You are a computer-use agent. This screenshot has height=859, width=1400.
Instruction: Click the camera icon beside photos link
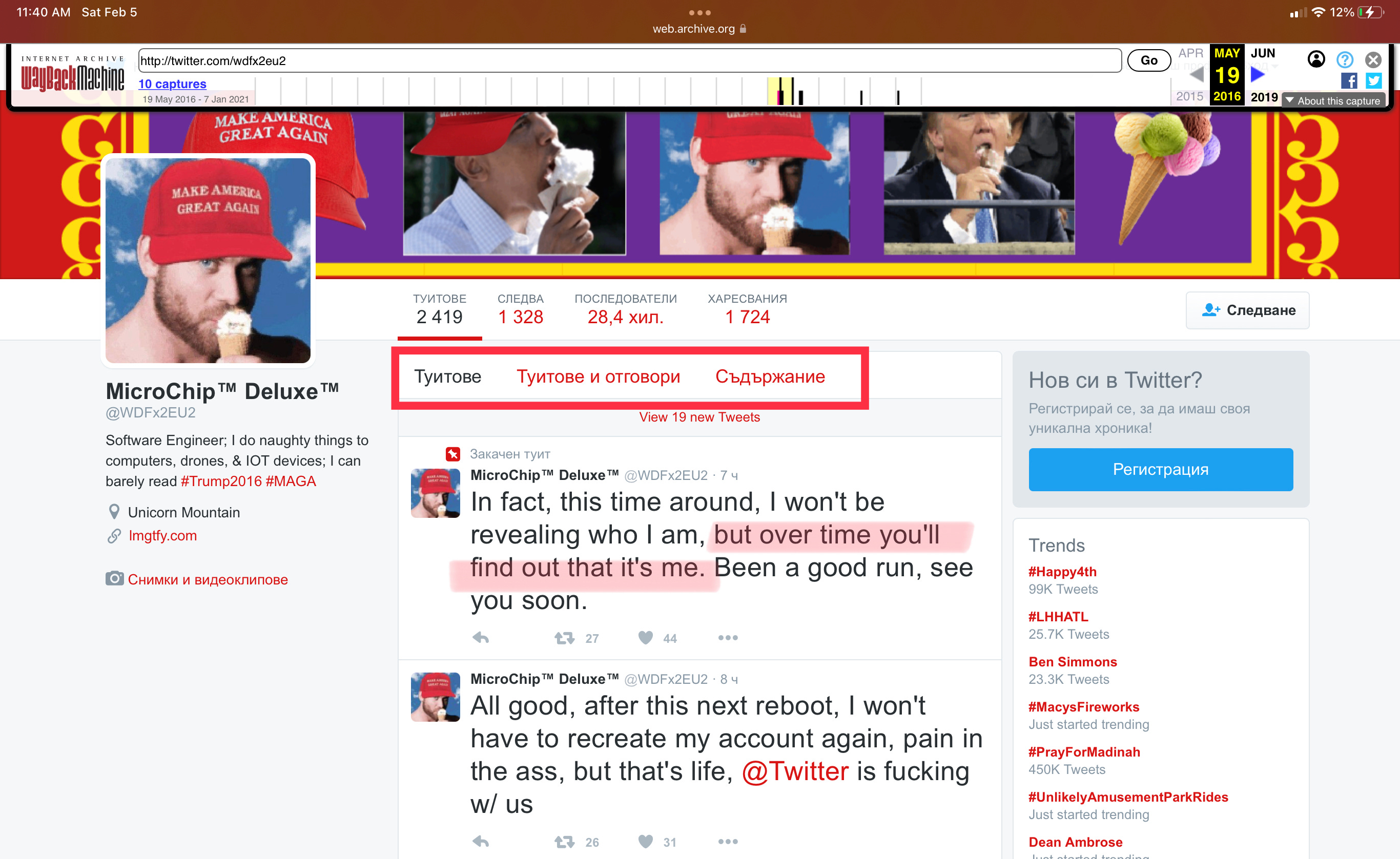pos(114,578)
